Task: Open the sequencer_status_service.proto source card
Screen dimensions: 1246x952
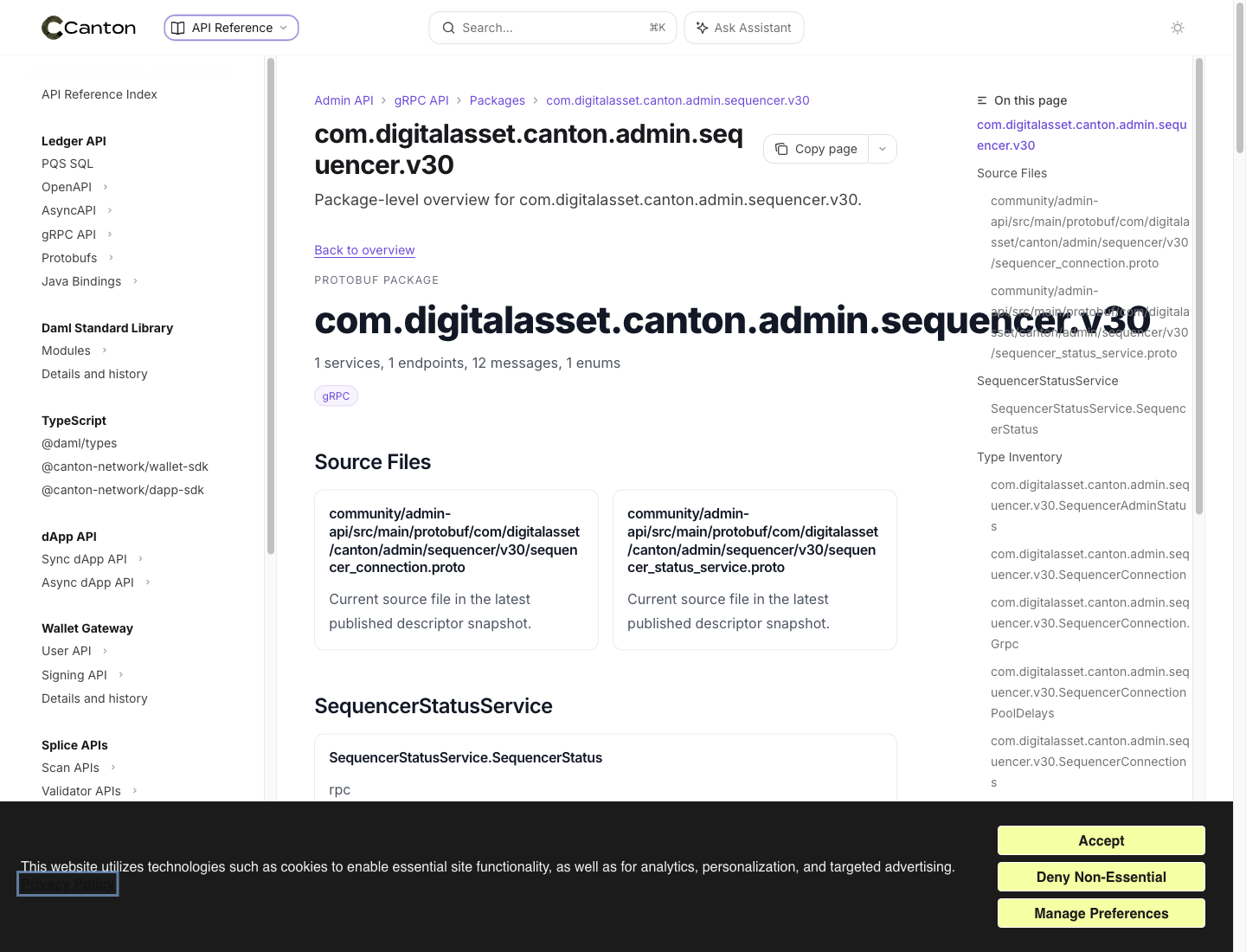Action: (755, 569)
